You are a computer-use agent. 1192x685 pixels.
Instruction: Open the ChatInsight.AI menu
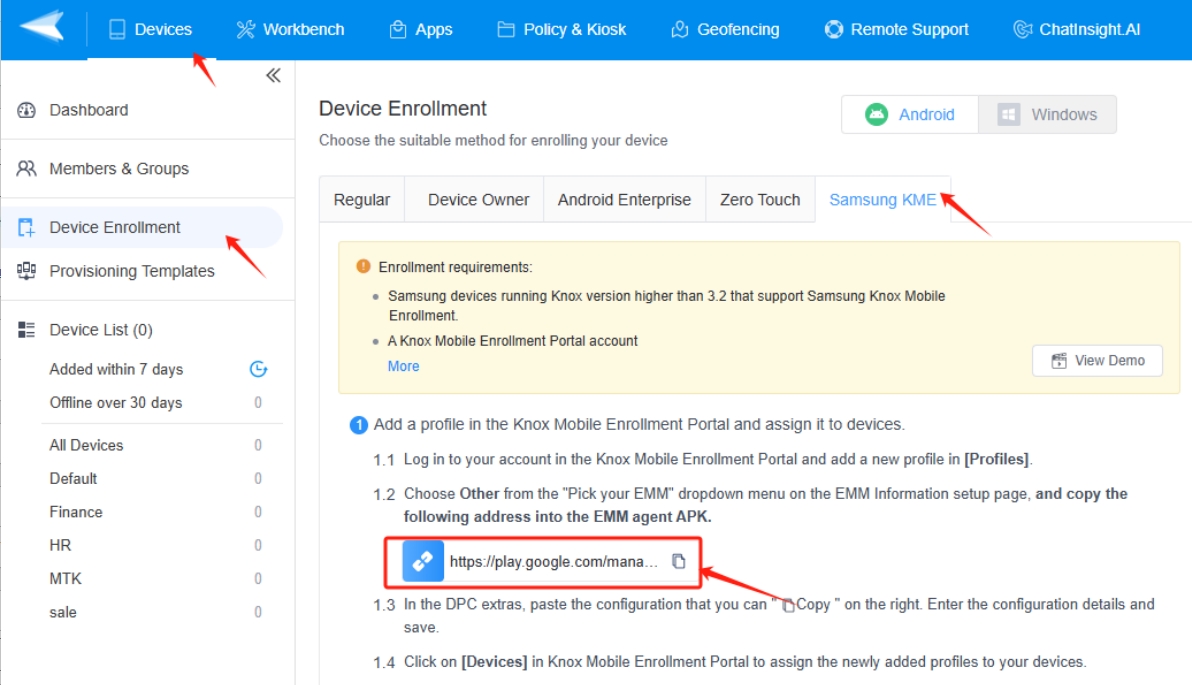tap(1076, 30)
